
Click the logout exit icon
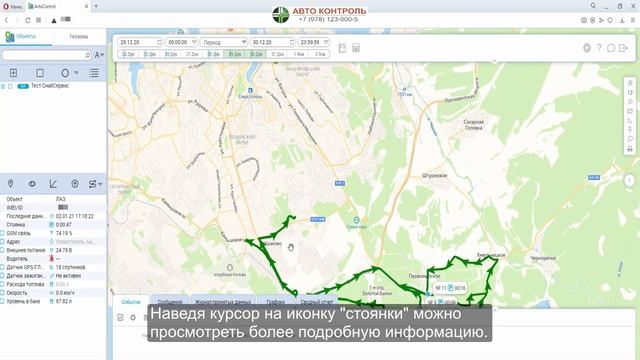[623, 48]
